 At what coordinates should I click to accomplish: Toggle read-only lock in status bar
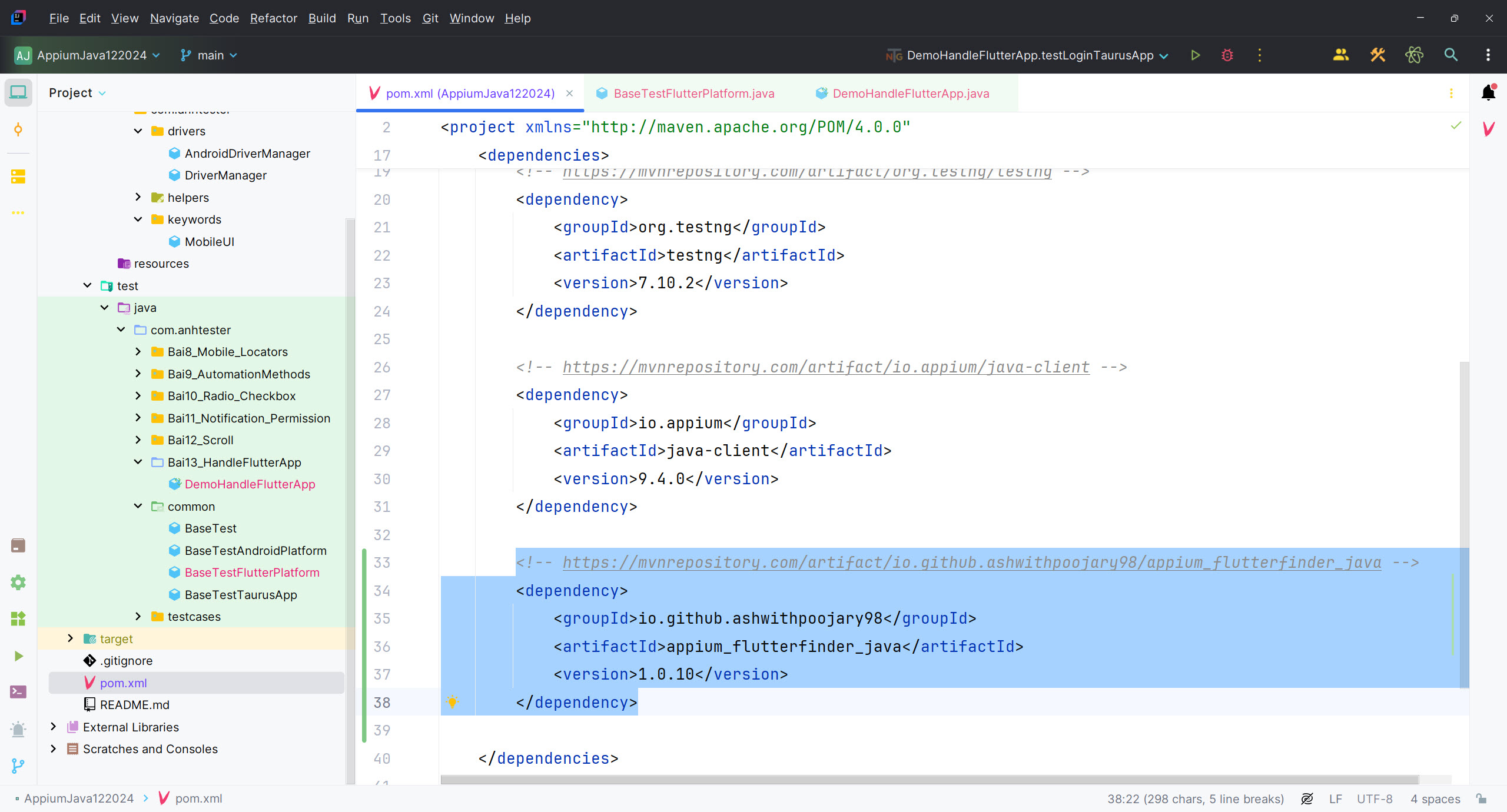click(x=1482, y=798)
